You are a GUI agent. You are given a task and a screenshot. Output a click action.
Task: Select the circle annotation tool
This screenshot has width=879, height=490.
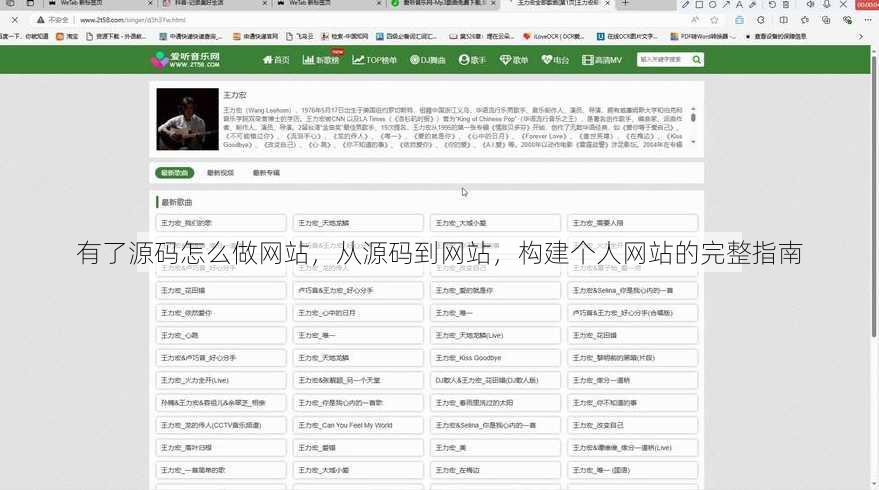coord(713,4)
